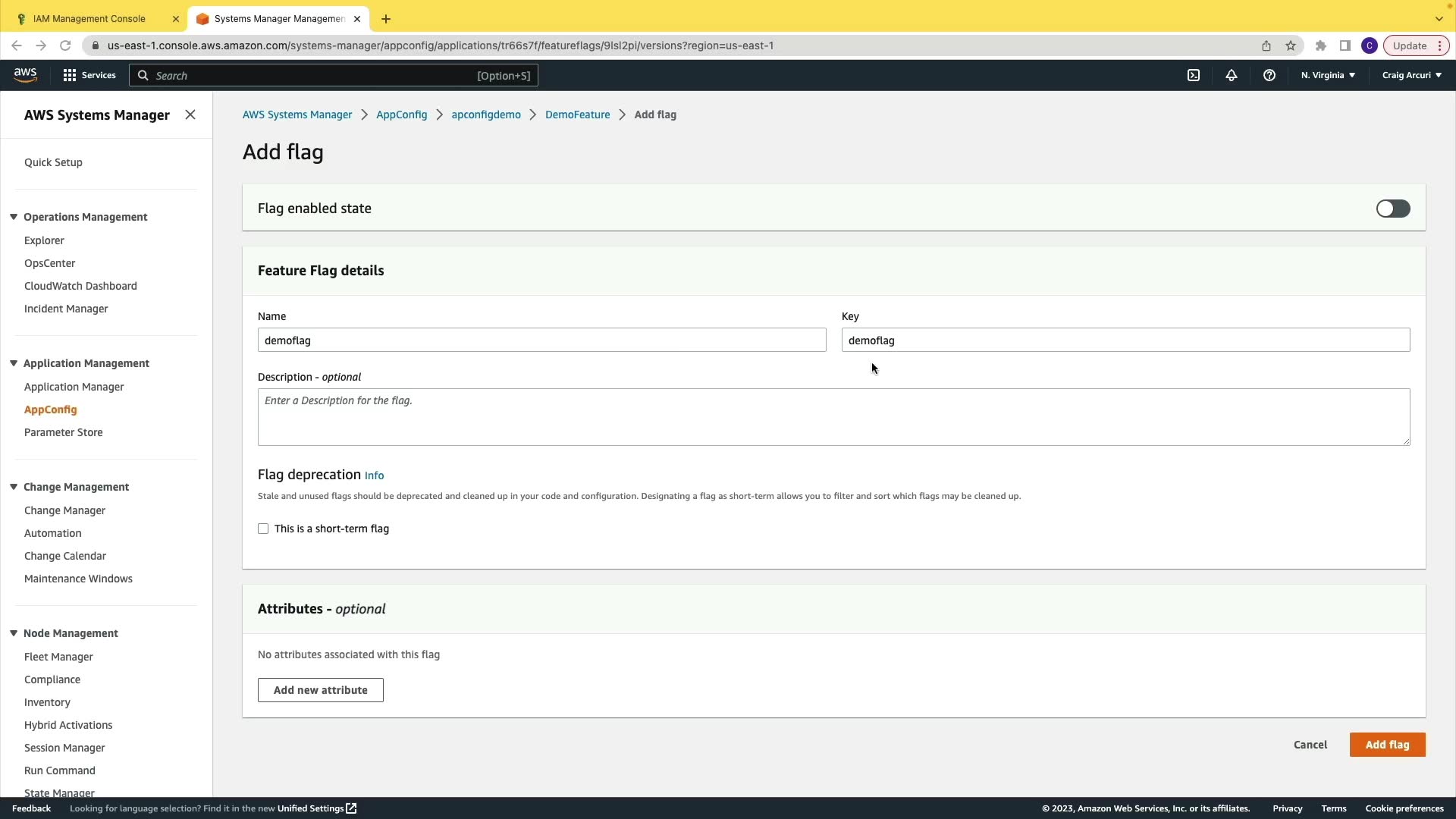Collapse the Operations Management section
This screenshot has height=819, width=1456.
coord(14,217)
